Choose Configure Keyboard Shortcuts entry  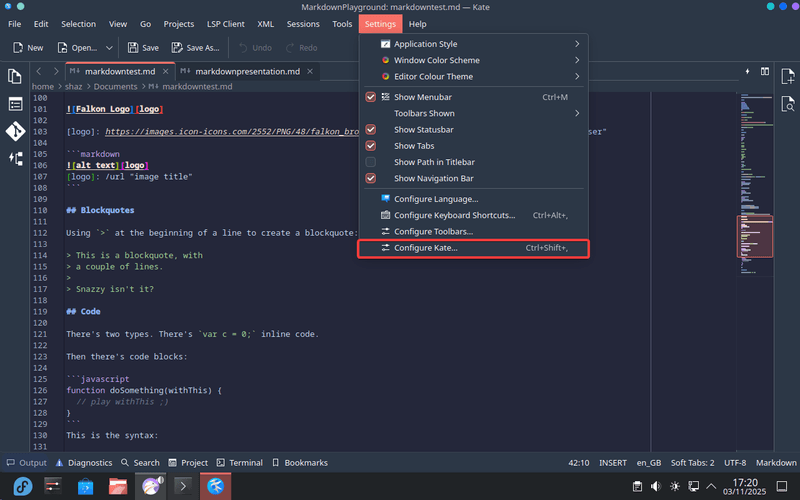tap(474, 215)
